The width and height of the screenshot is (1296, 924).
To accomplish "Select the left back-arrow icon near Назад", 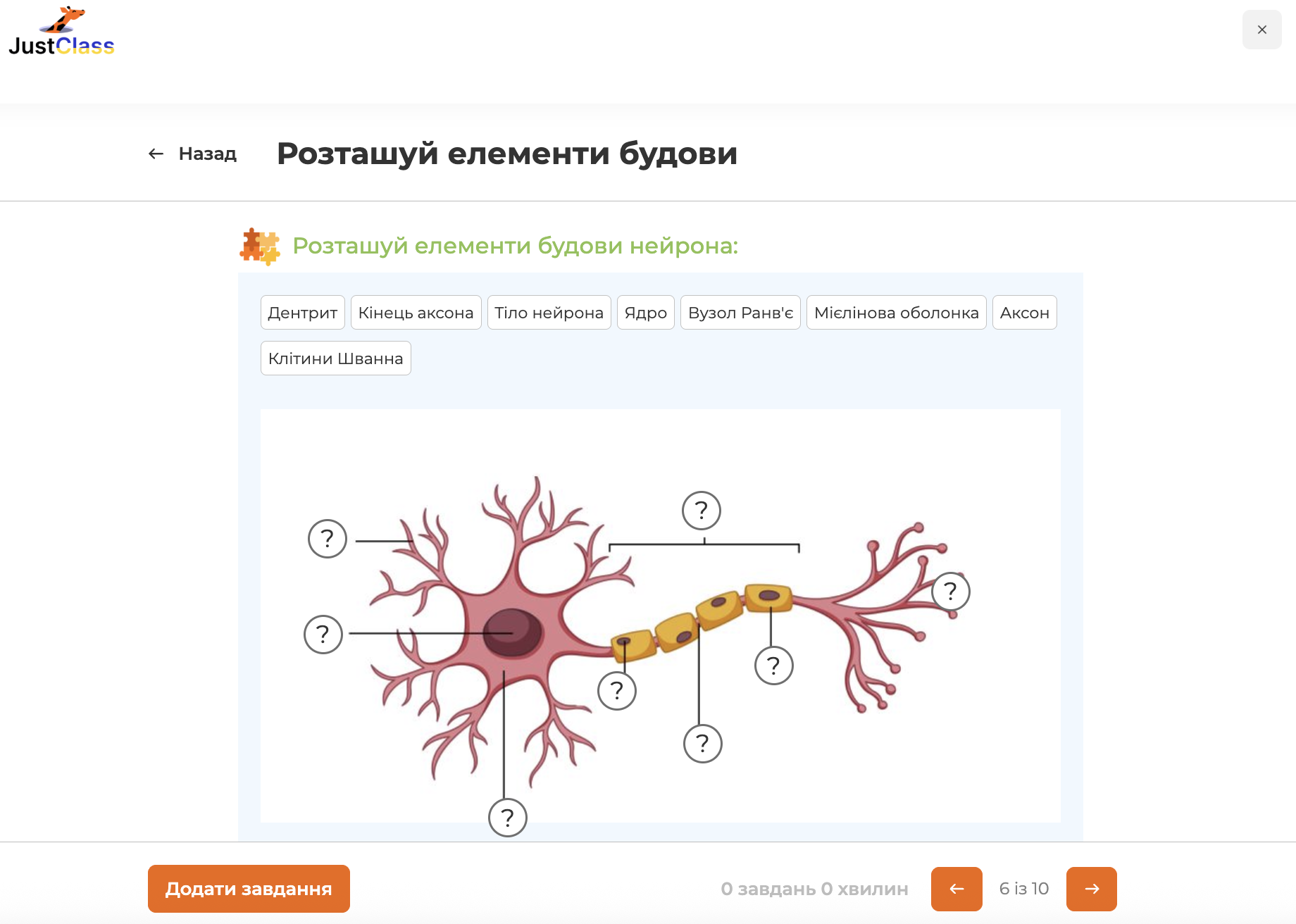I will pyautogui.click(x=156, y=154).
